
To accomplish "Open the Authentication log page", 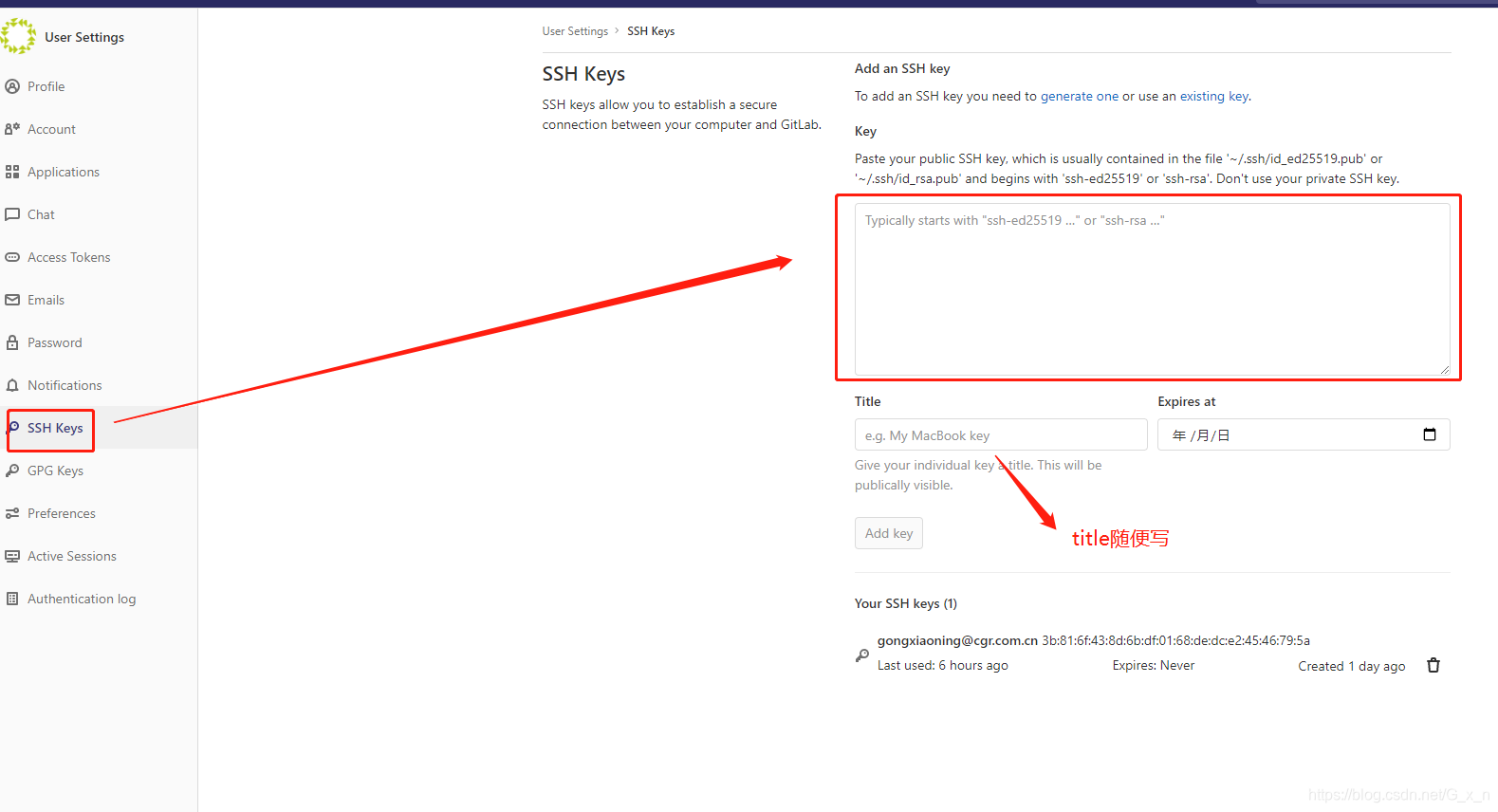I will coord(82,599).
